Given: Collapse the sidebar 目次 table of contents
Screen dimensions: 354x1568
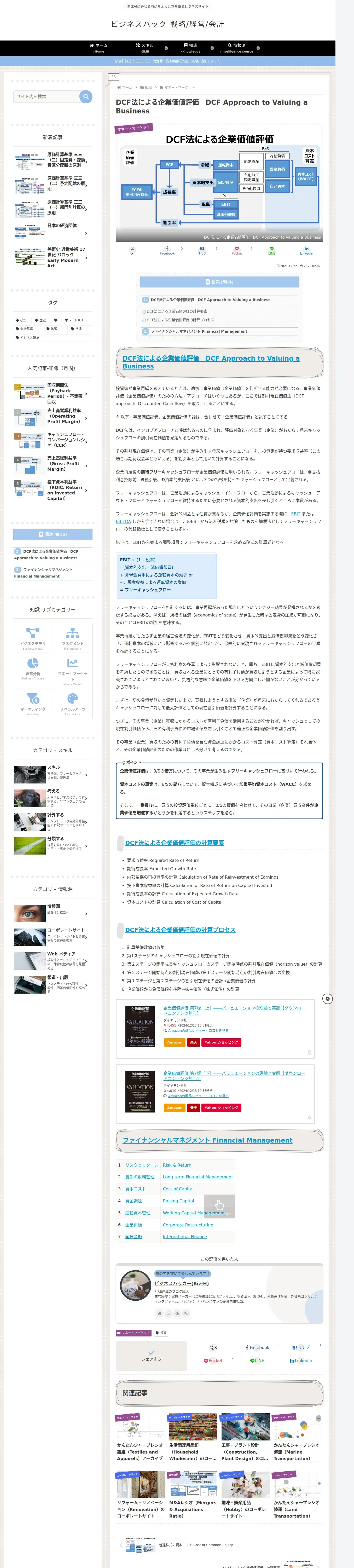Looking at the screenshot, I should pyautogui.click(x=53, y=534).
